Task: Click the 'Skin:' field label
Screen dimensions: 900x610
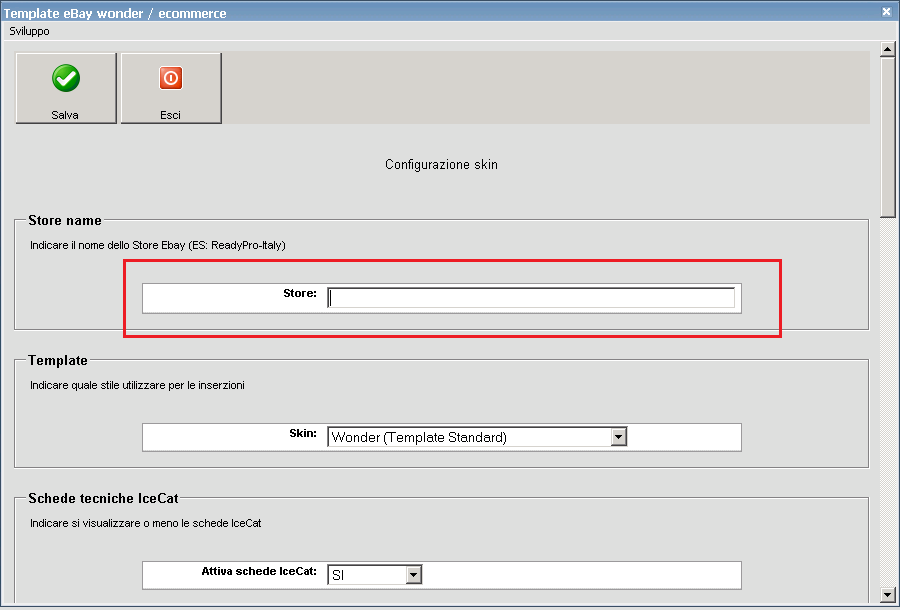Action: (303, 433)
